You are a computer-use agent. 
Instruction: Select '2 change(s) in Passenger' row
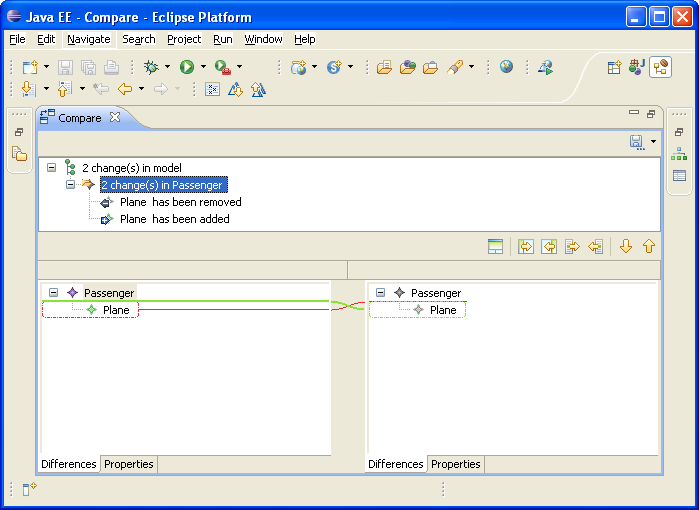164,185
